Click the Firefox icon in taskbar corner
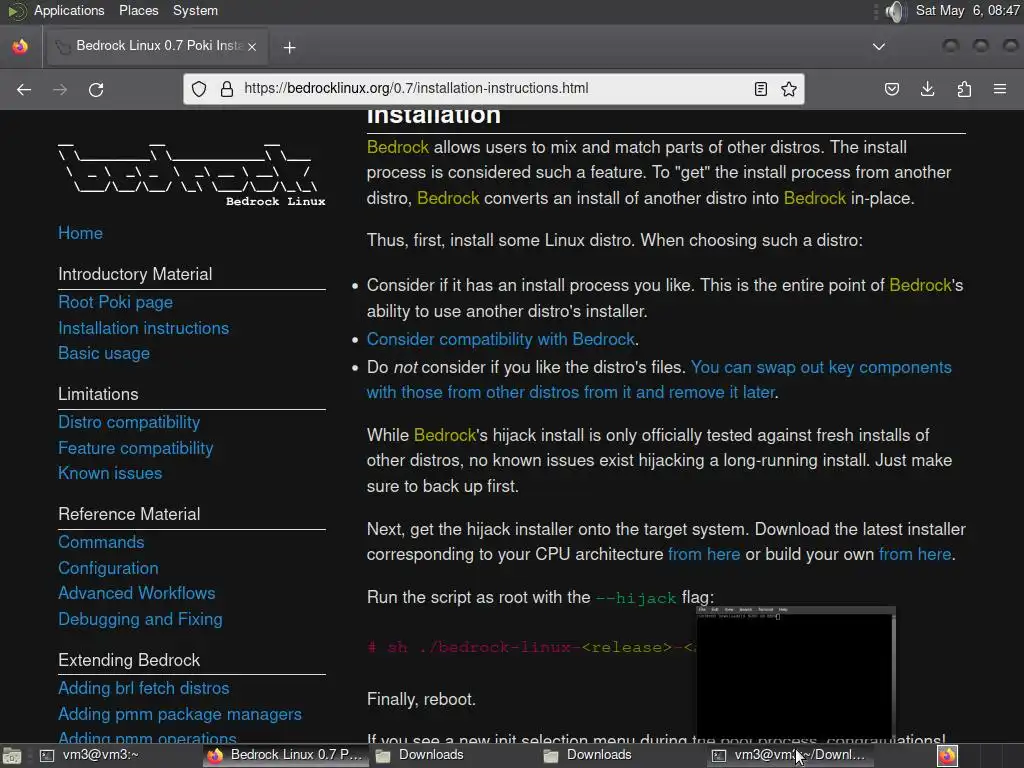1024x768 pixels. (x=948, y=756)
